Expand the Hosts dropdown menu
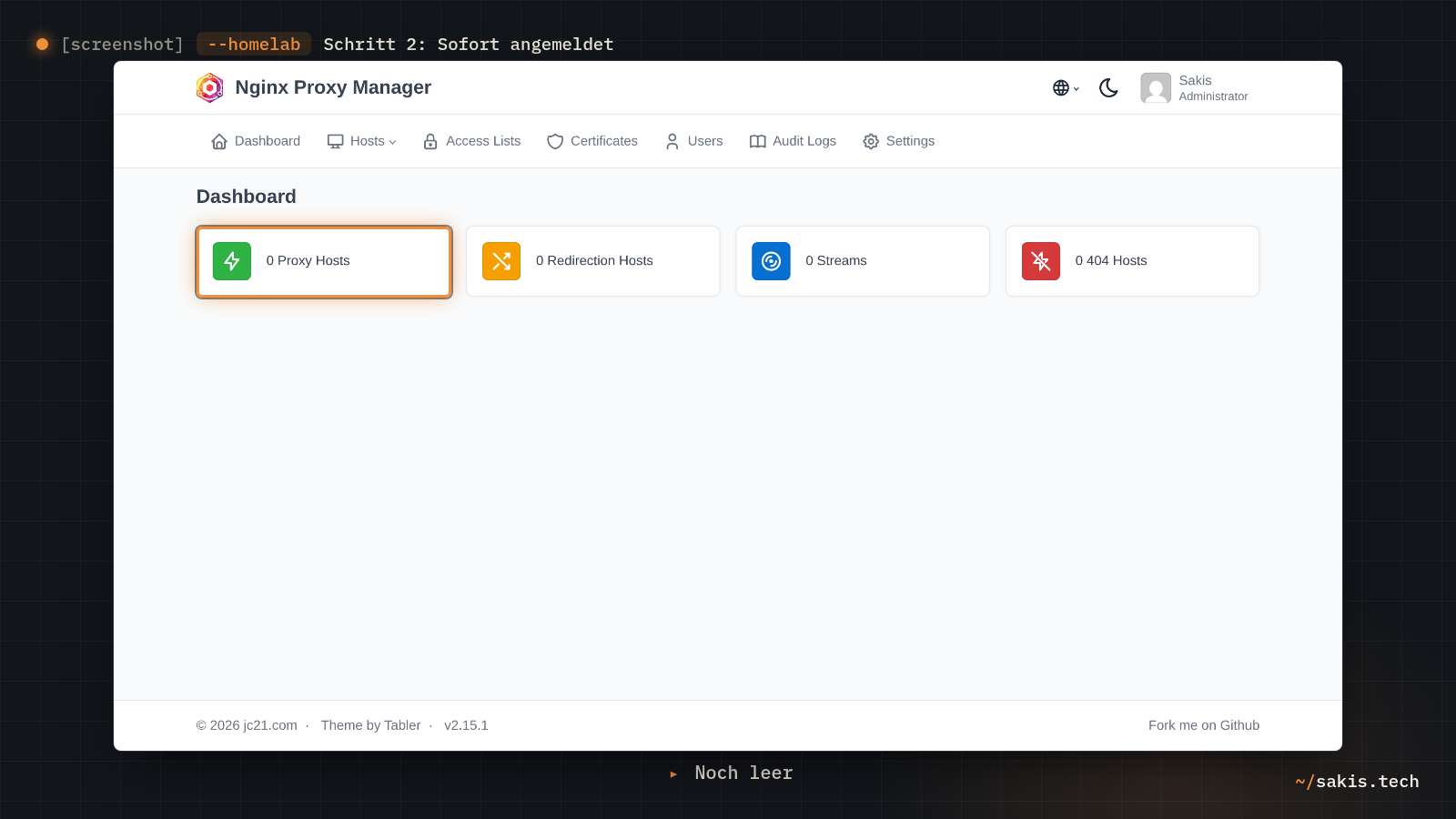This screenshot has width=1456, height=819. click(362, 141)
